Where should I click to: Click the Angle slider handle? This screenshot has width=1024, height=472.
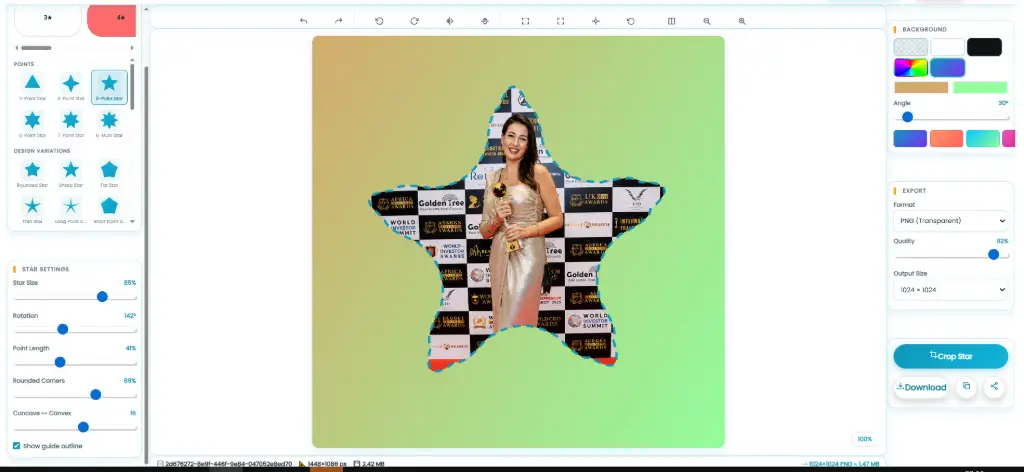click(907, 117)
